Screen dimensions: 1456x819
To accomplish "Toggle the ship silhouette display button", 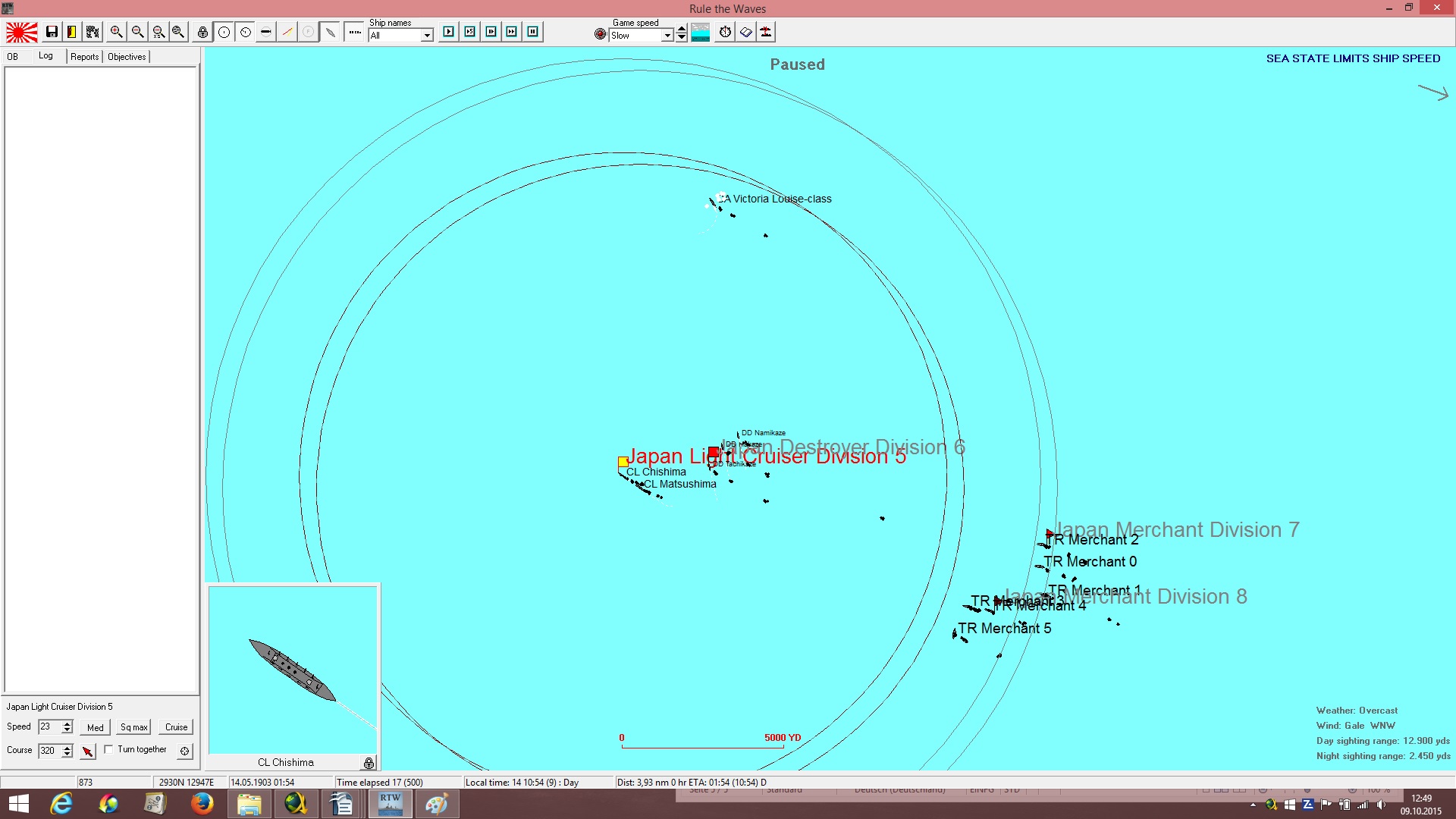I will 266,32.
